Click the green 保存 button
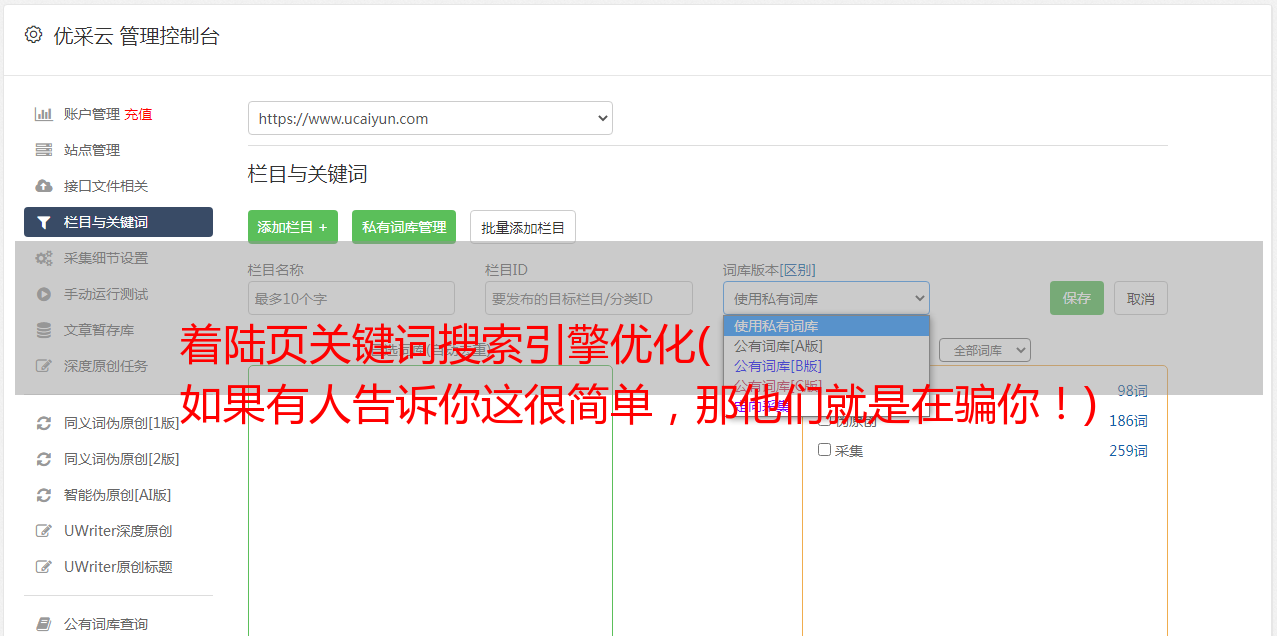The width and height of the screenshot is (1277, 636). pyautogui.click(x=1077, y=298)
